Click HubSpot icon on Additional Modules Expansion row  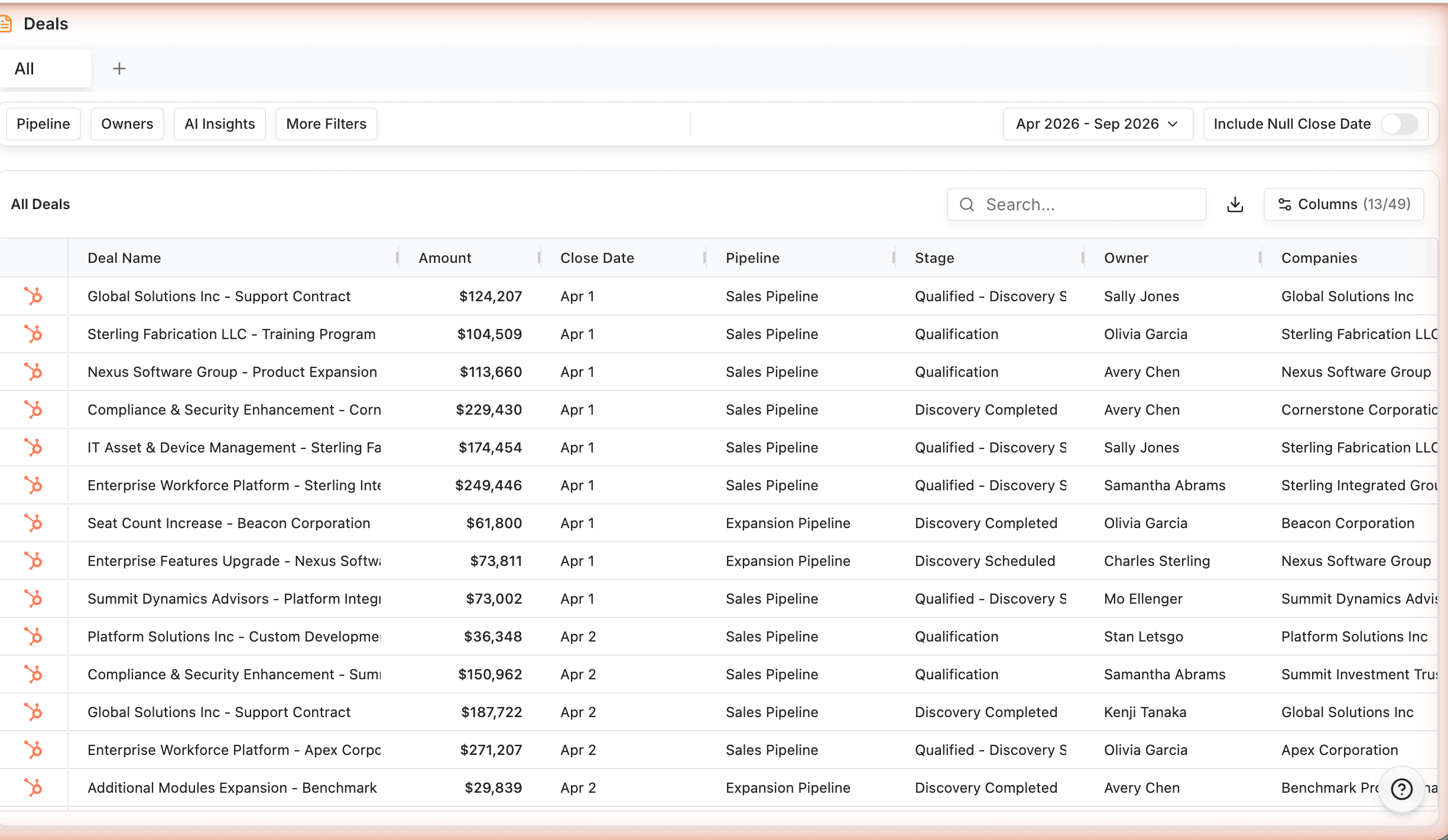pos(34,787)
